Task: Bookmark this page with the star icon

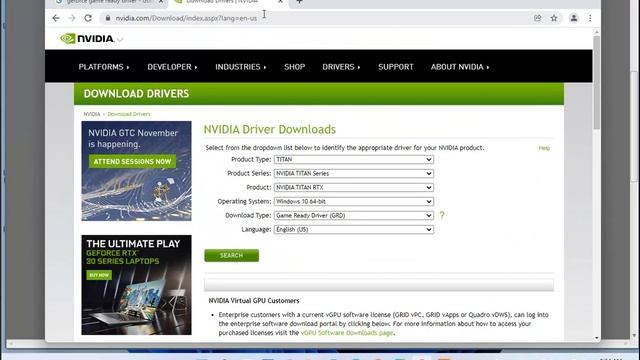Action: click(x=554, y=18)
